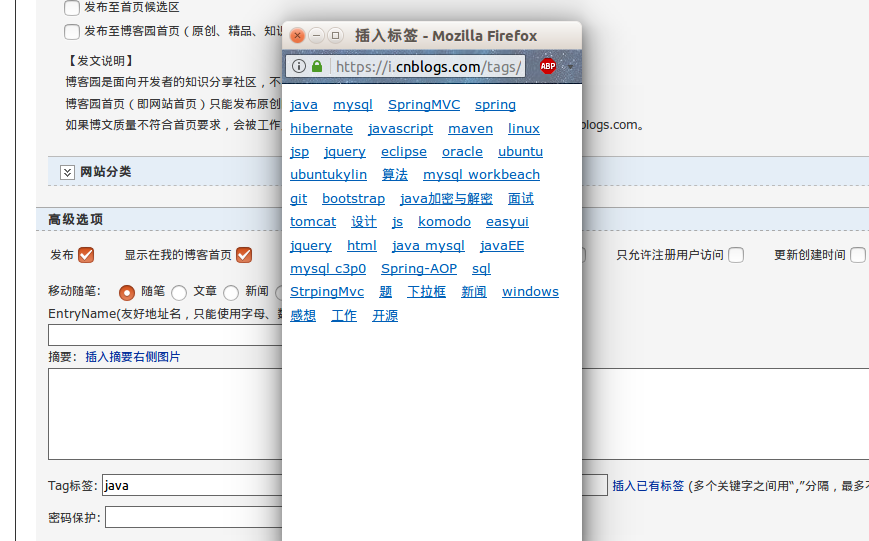
Task: Insert the linux tag
Action: click(524, 129)
